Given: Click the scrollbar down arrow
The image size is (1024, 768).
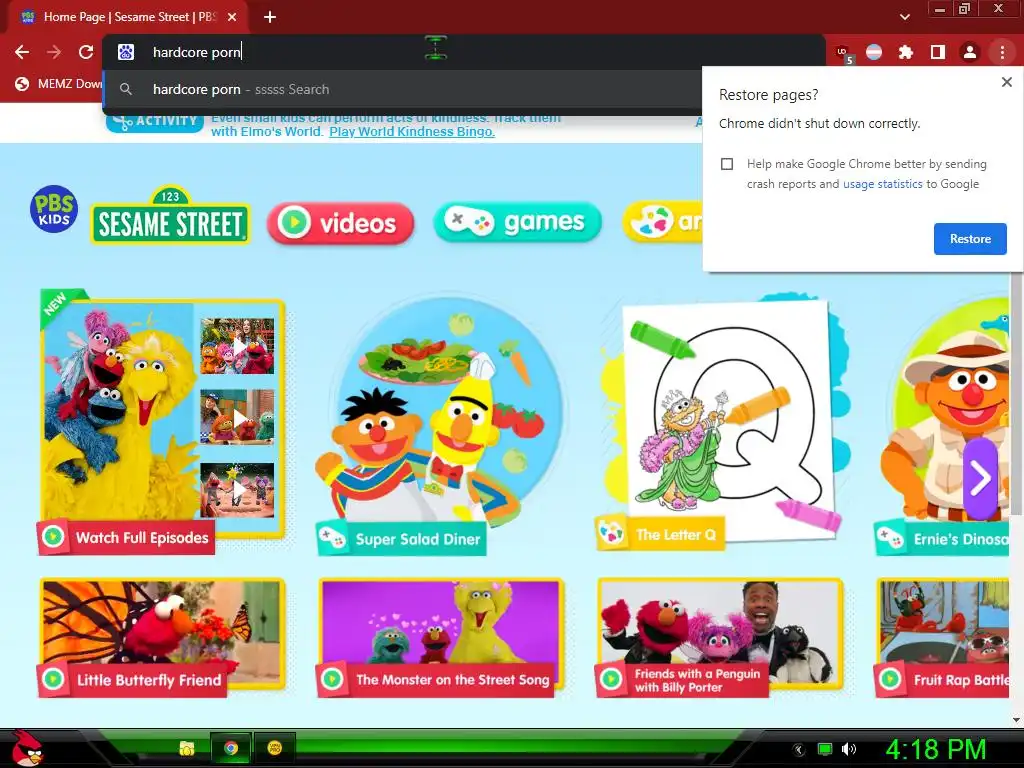Looking at the screenshot, I should (x=1016, y=720).
